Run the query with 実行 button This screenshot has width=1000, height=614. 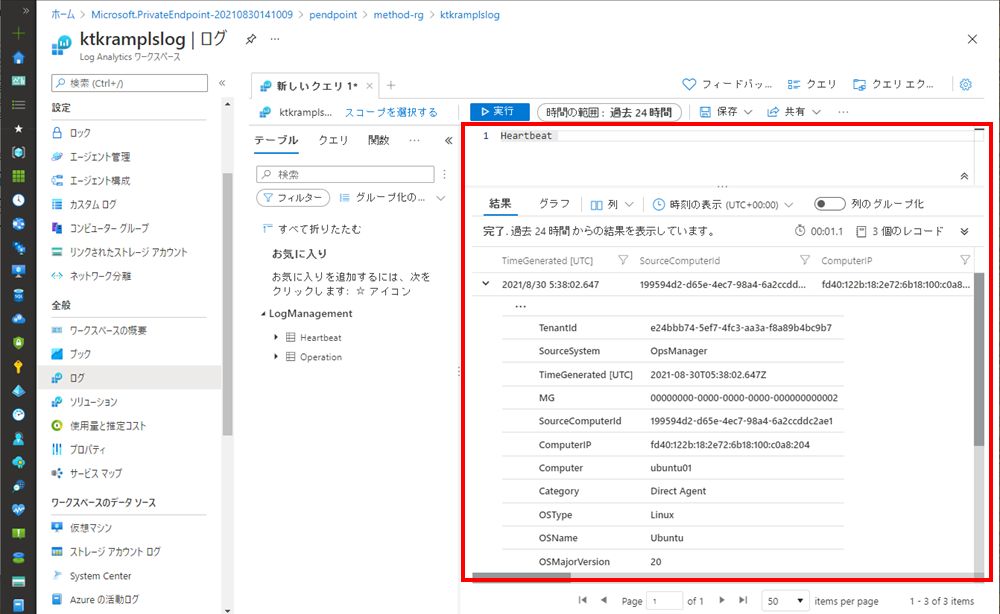499,112
